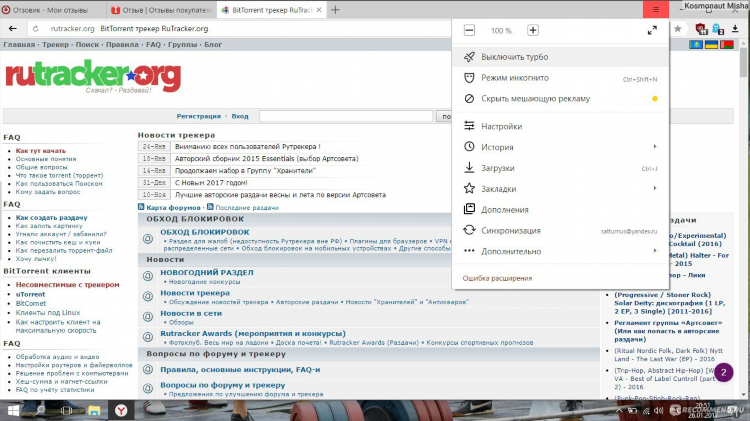Open a new tab with plus button
750x421 pixels.
pos(335,10)
